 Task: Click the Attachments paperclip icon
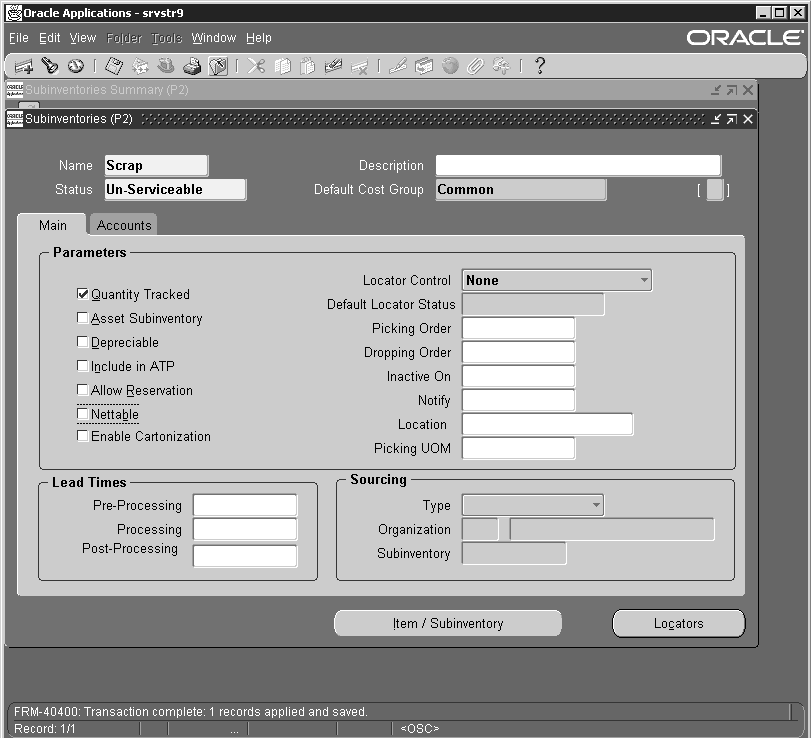(475, 66)
